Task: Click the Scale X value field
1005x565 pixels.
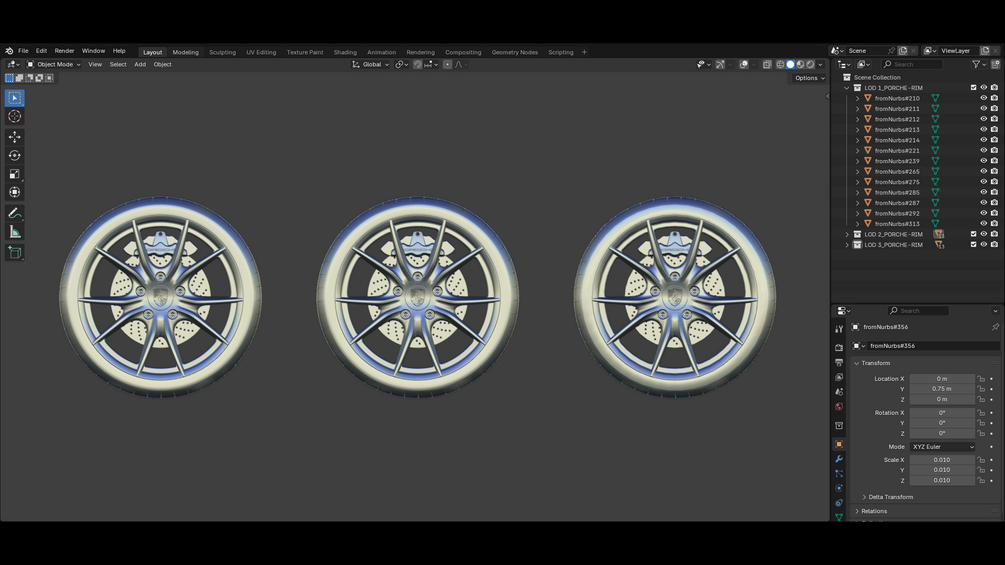Action: 942,460
